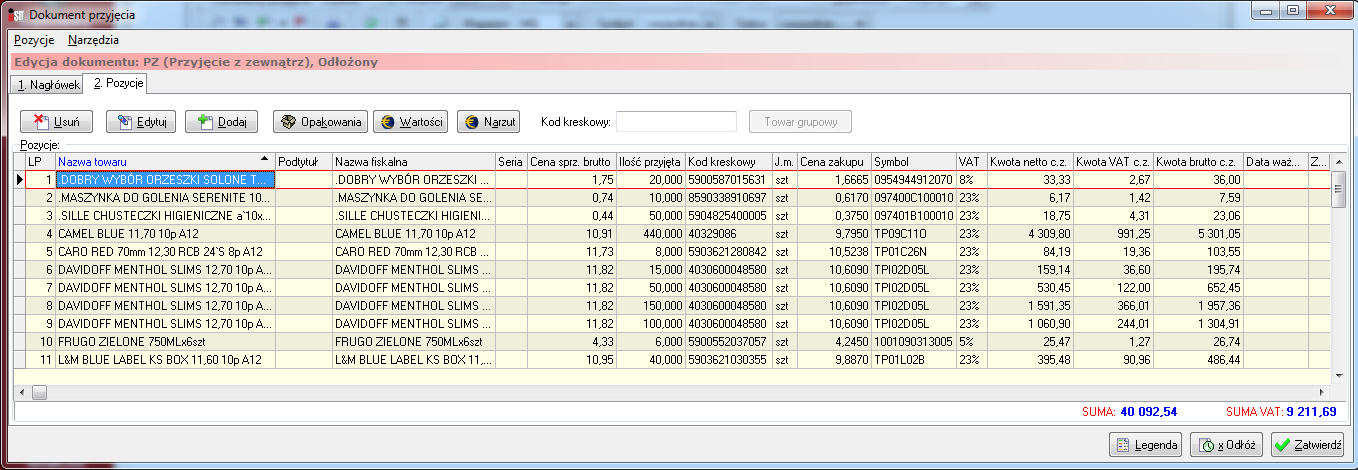Click the Cena sprz. brutto column header
Image resolution: width=1358 pixels, height=470 pixels.
point(571,161)
